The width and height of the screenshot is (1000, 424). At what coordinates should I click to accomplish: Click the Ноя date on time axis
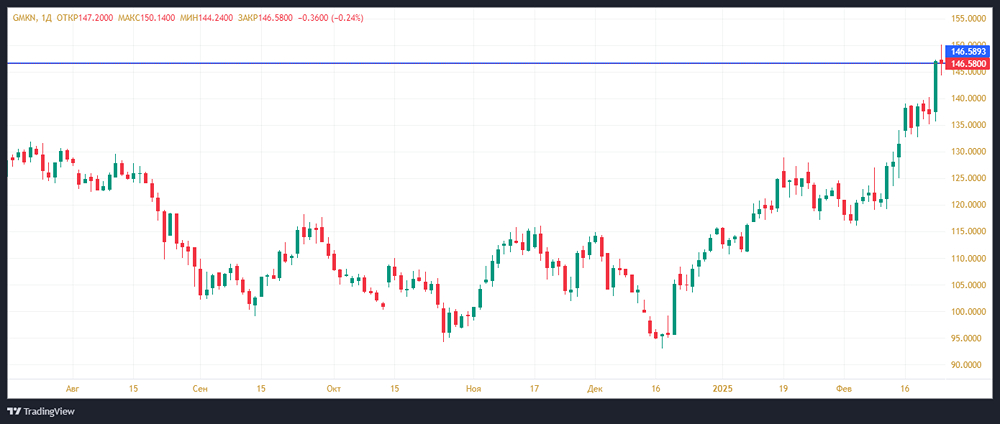pos(472,386)
